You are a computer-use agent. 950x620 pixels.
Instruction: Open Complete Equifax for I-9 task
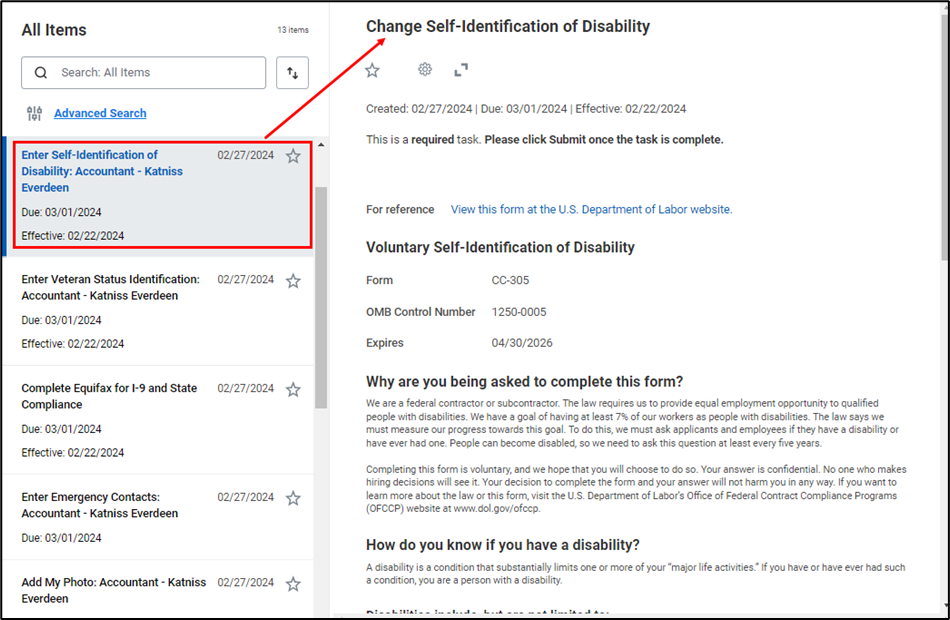pyautogui.click(x=109, y=396)
